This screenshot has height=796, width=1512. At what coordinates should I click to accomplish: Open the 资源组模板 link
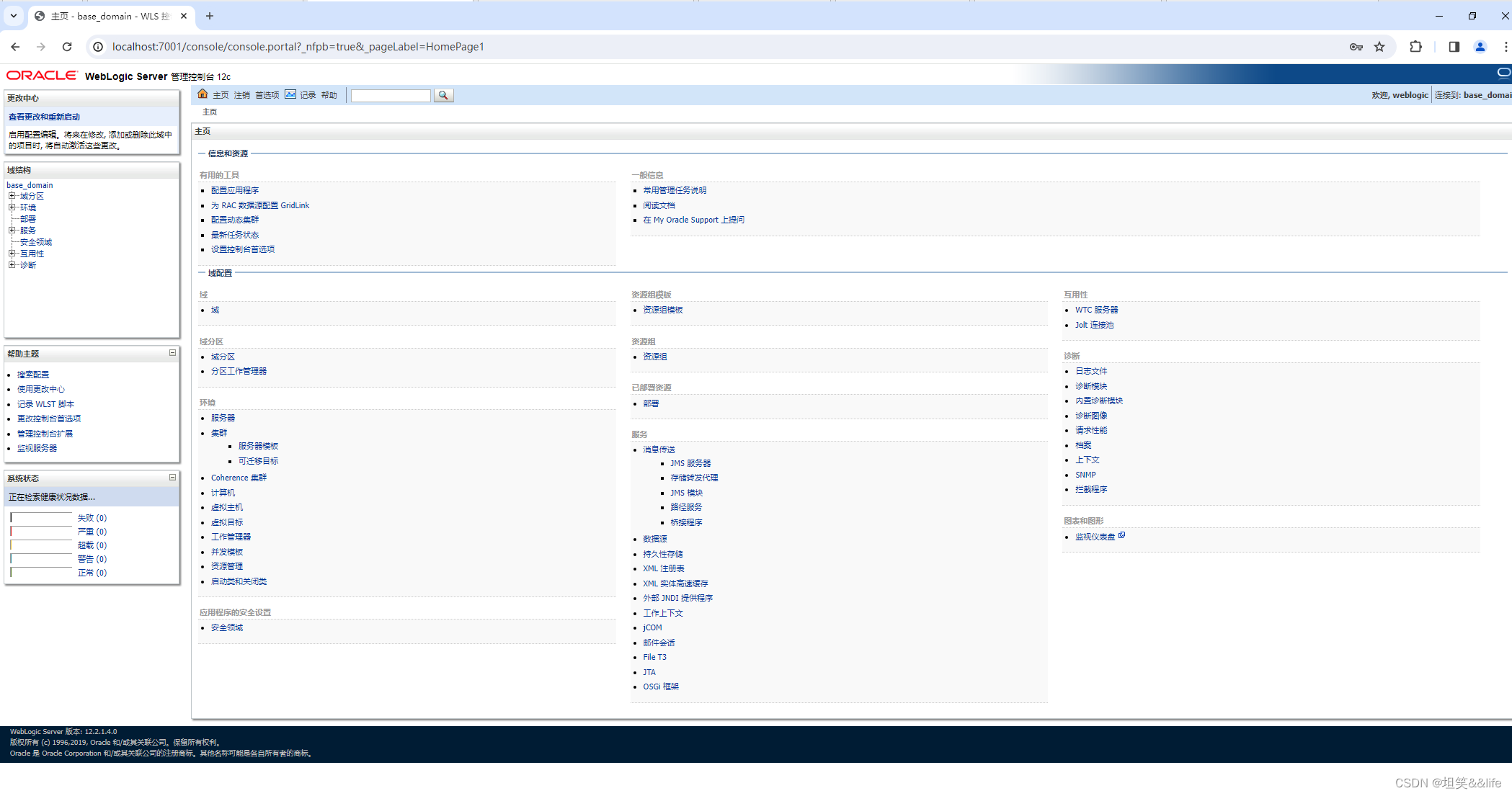click(662, 310)
